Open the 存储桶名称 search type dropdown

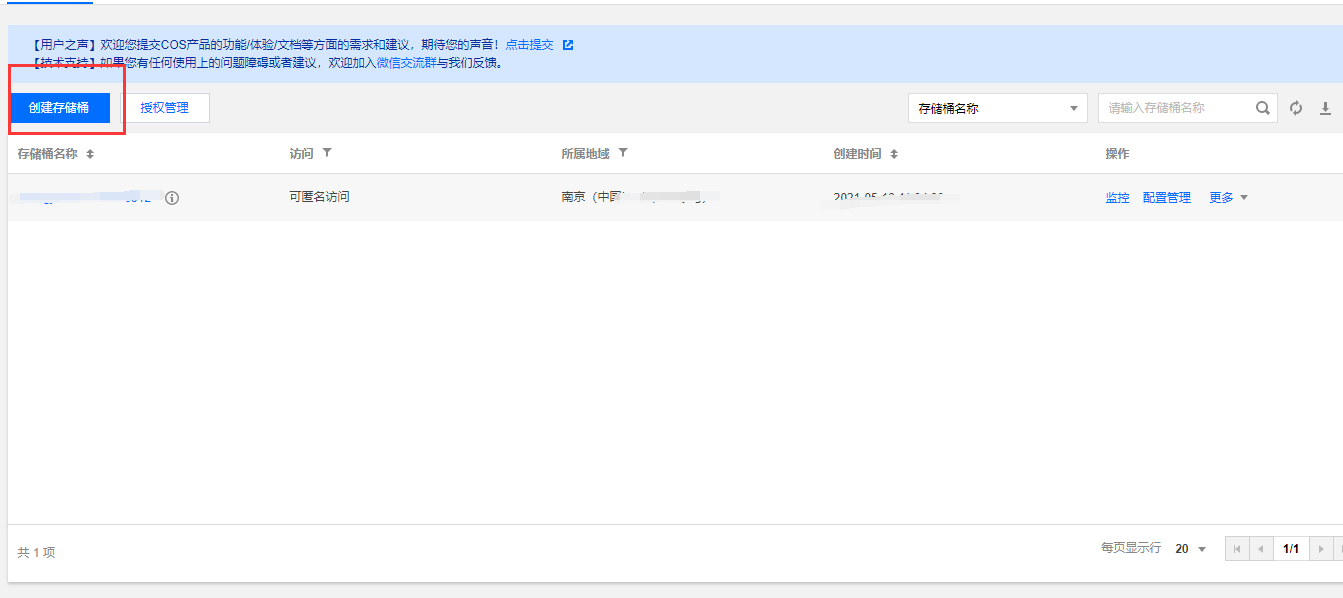(x=997, y=107)
